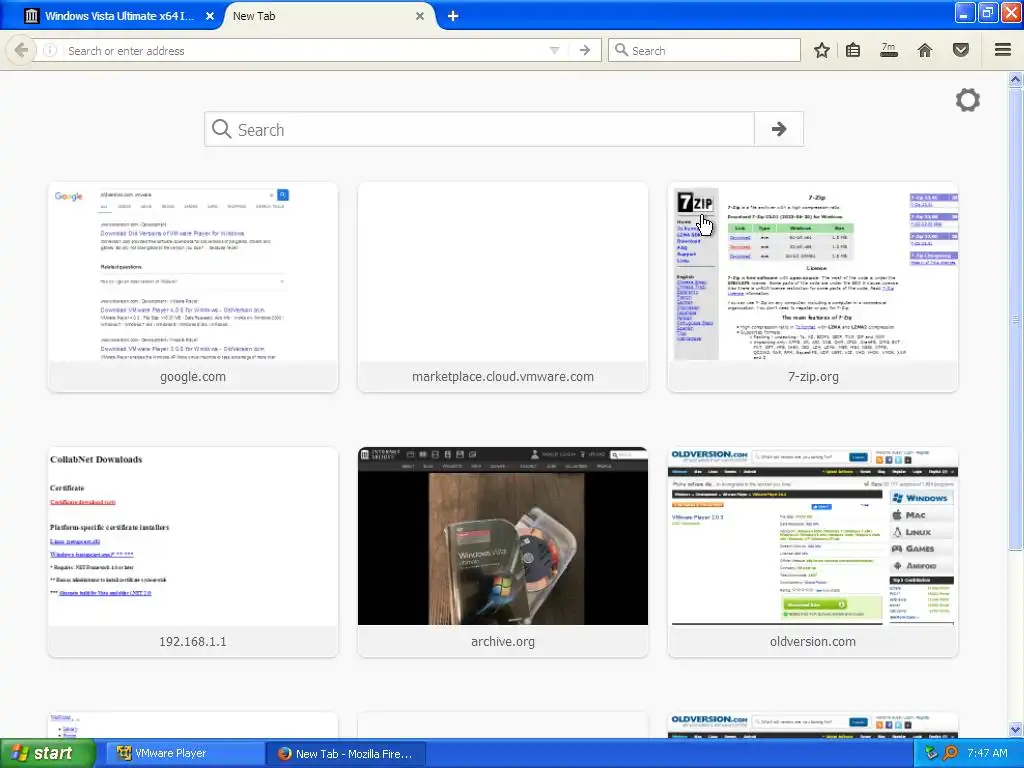Close the Windows Vista Ultimate tab
The image size is (1024, 768).
pos(210,16)
